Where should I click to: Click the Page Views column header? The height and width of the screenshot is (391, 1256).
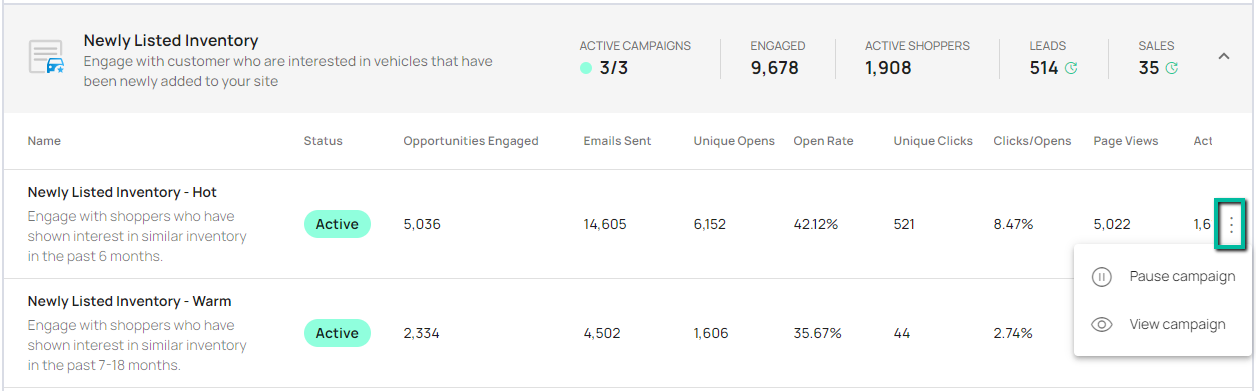click(x=1126, y=141)
